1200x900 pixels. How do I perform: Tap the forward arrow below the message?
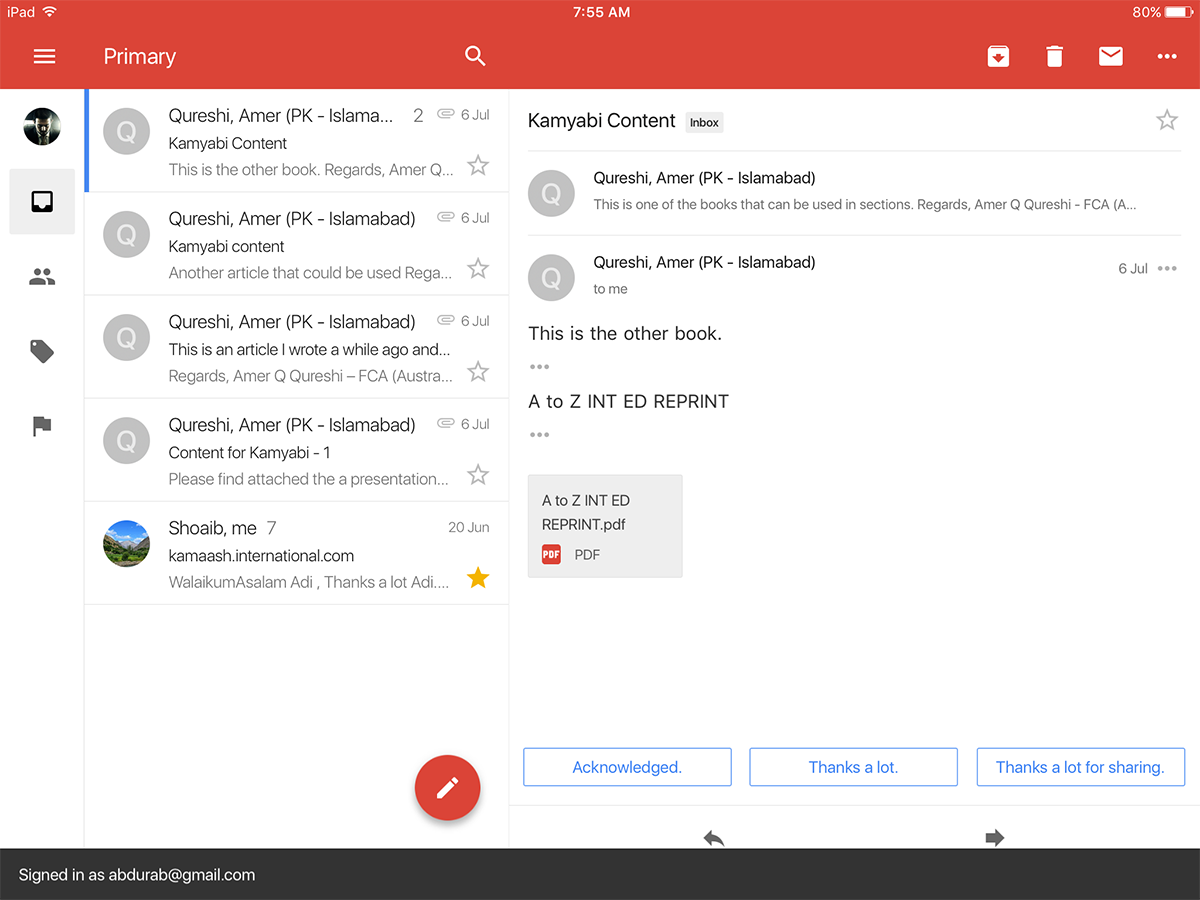pos(994,838)
